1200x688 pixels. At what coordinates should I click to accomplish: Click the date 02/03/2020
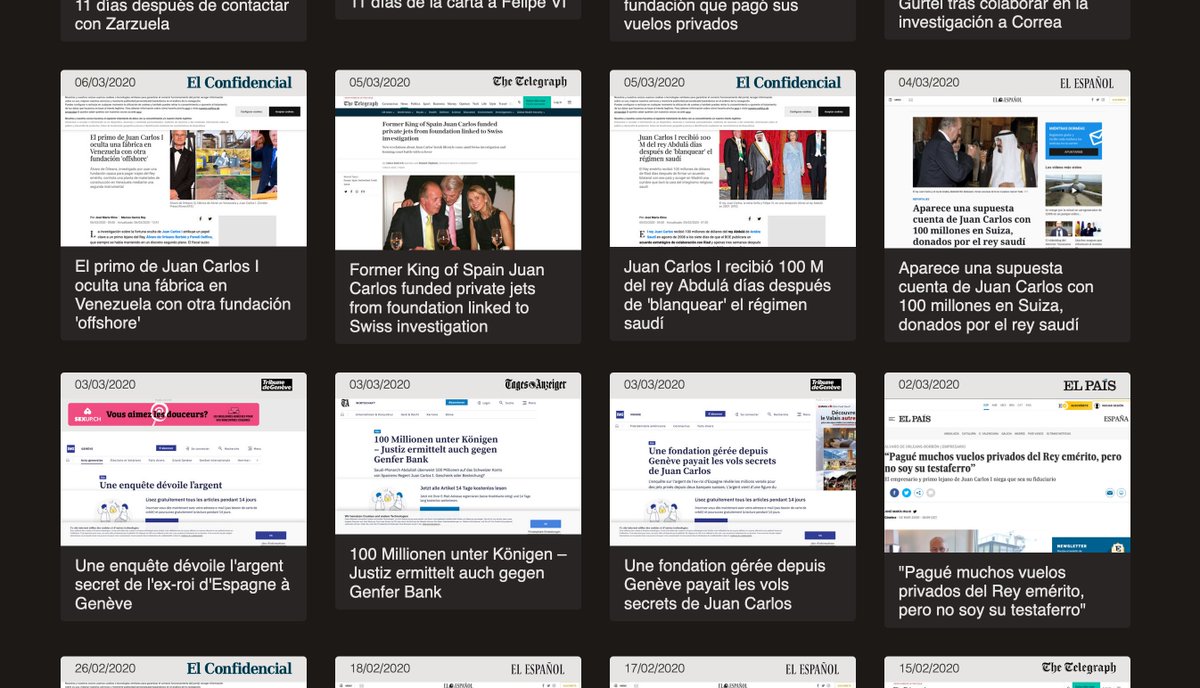point(929,385)
